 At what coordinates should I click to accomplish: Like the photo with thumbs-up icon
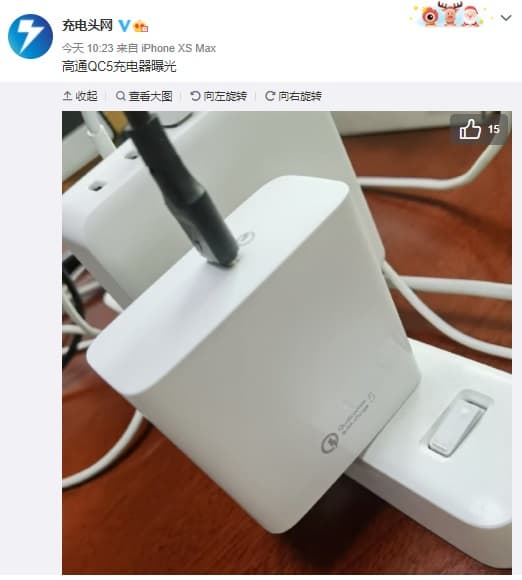[470, 129]
